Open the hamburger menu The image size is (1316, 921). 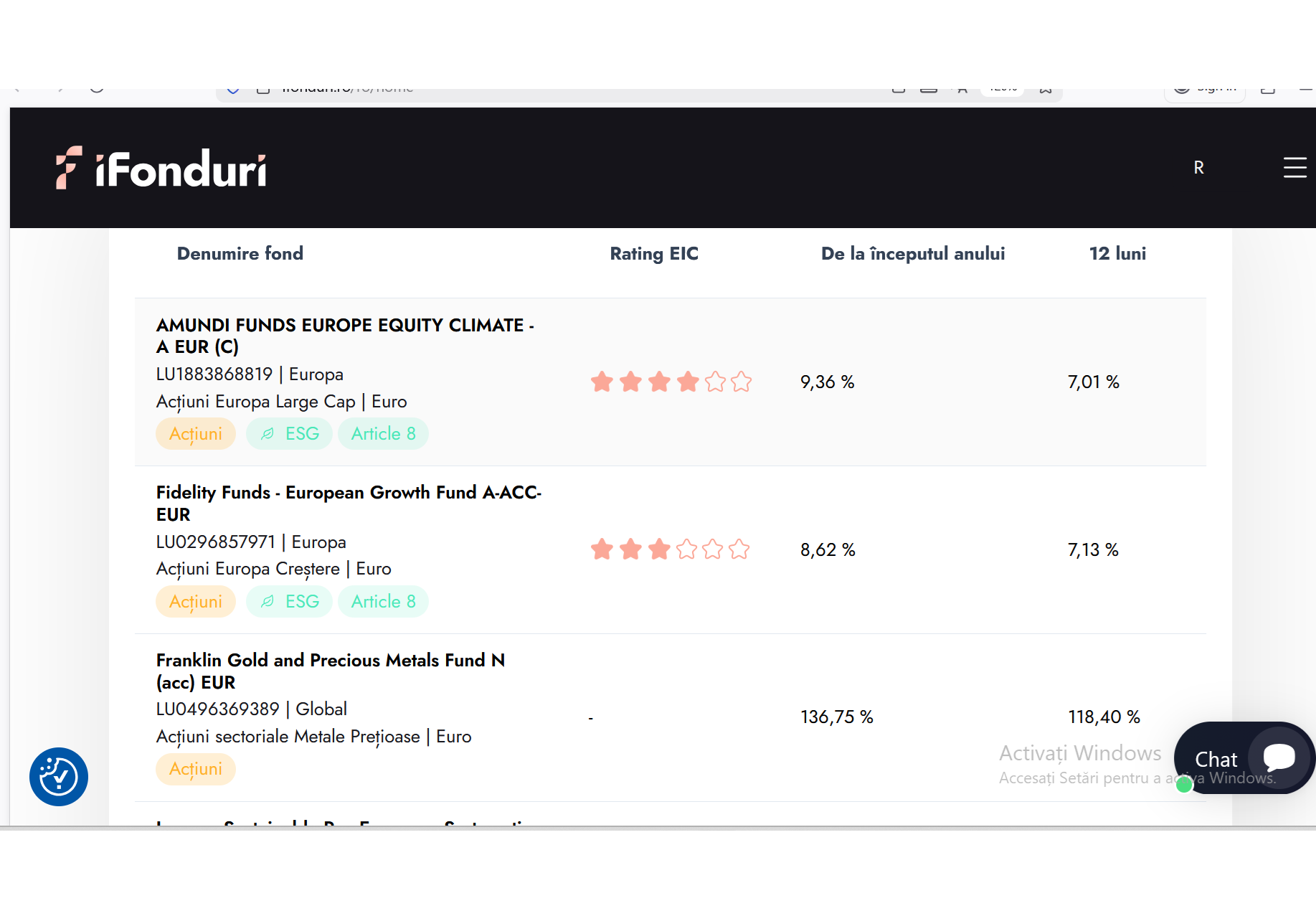tap(1294, 168)
